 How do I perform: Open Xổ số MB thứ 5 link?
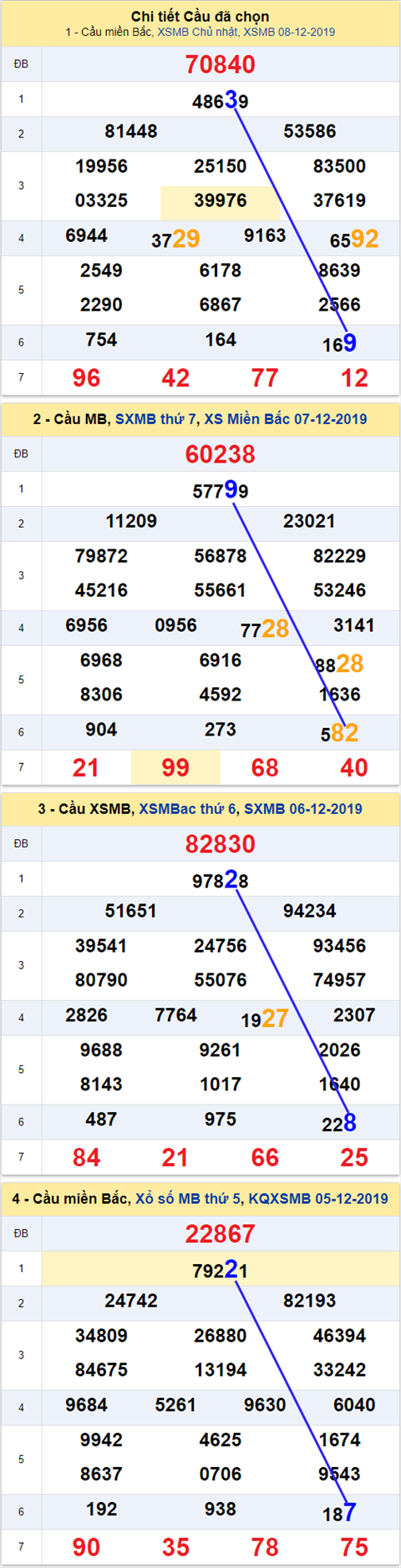(188, 1199)
